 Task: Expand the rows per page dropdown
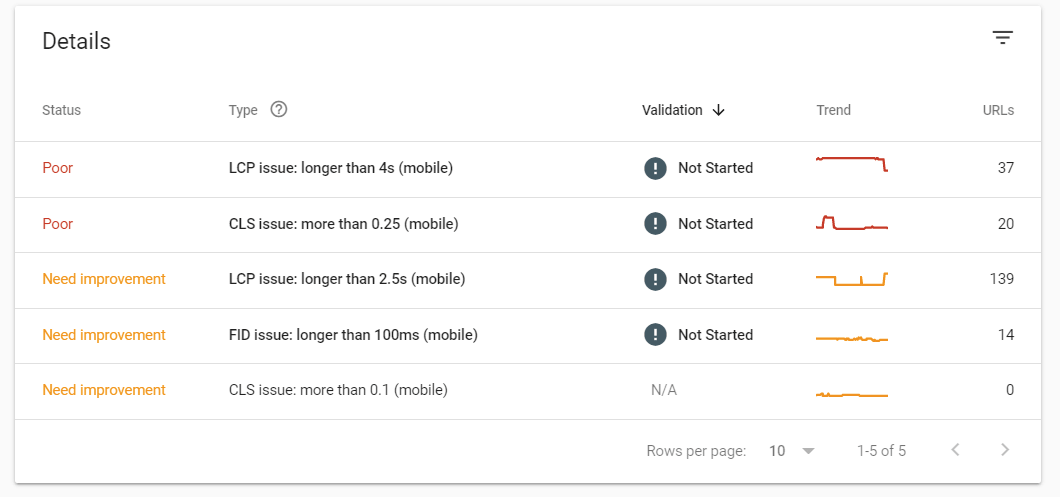click(792, 450)
